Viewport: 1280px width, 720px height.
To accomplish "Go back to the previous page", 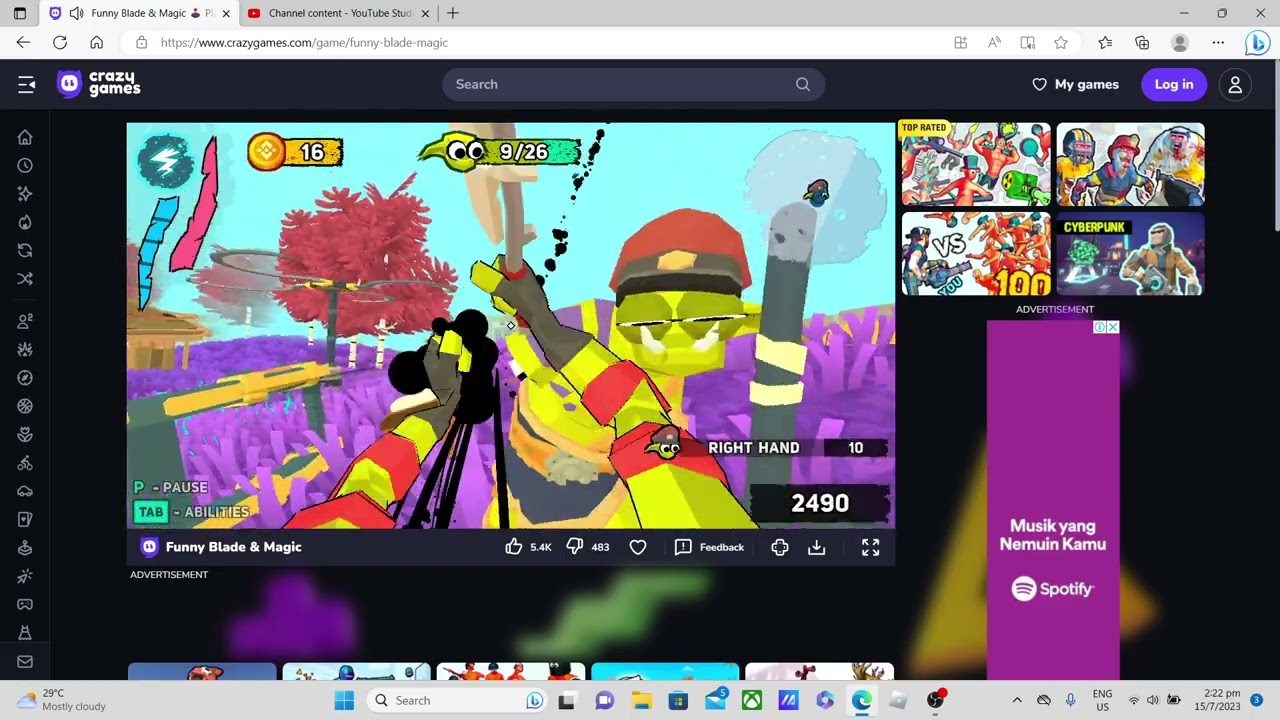I will point(23,42).
